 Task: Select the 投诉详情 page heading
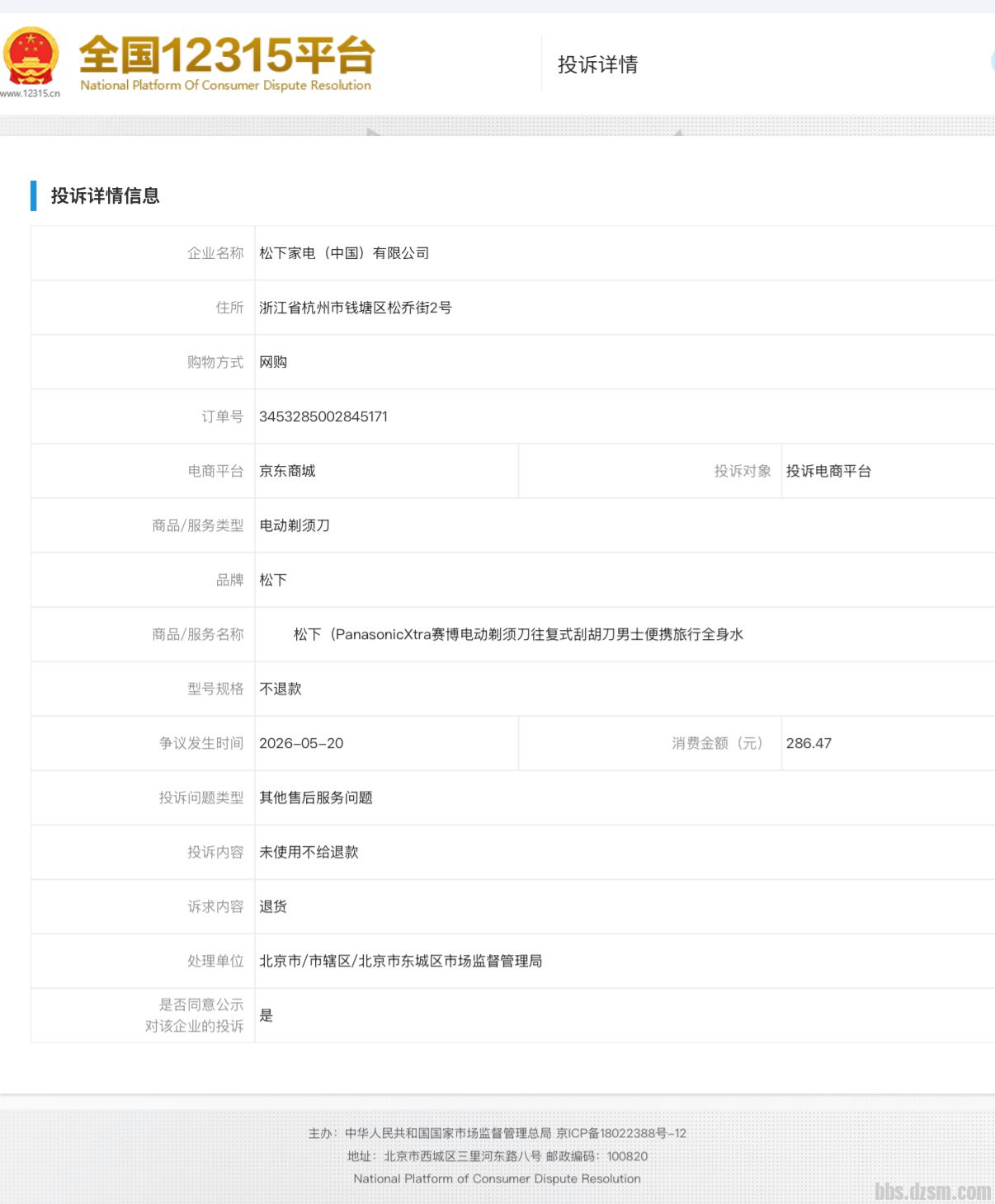click(x=597, y=64)
